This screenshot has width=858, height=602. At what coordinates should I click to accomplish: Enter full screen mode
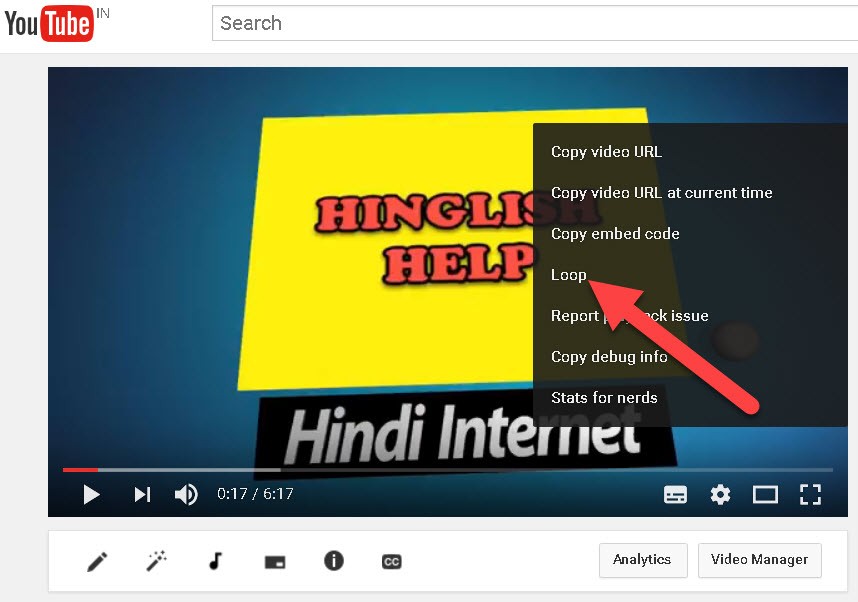(x=809, y=494)
